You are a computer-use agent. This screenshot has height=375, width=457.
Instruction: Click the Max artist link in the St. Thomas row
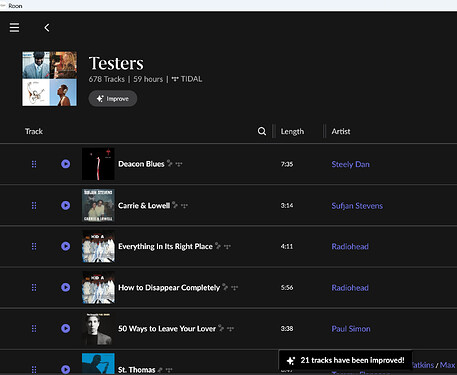tap(447, 365)
